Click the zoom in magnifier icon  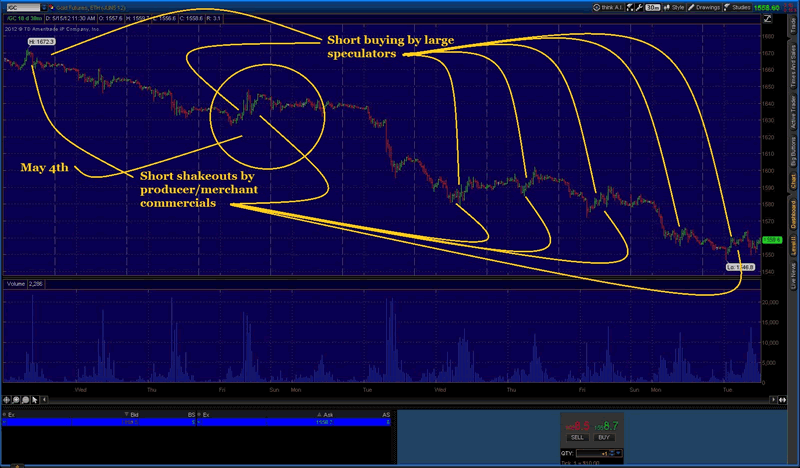(x=16, y=400)
